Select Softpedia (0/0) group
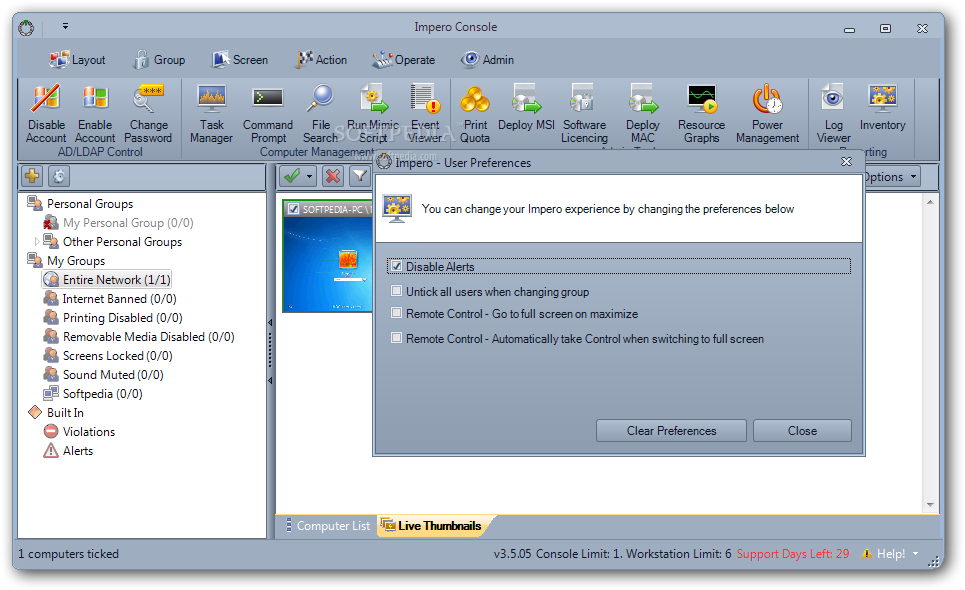The image size is (965, 590). pos(93,394)
